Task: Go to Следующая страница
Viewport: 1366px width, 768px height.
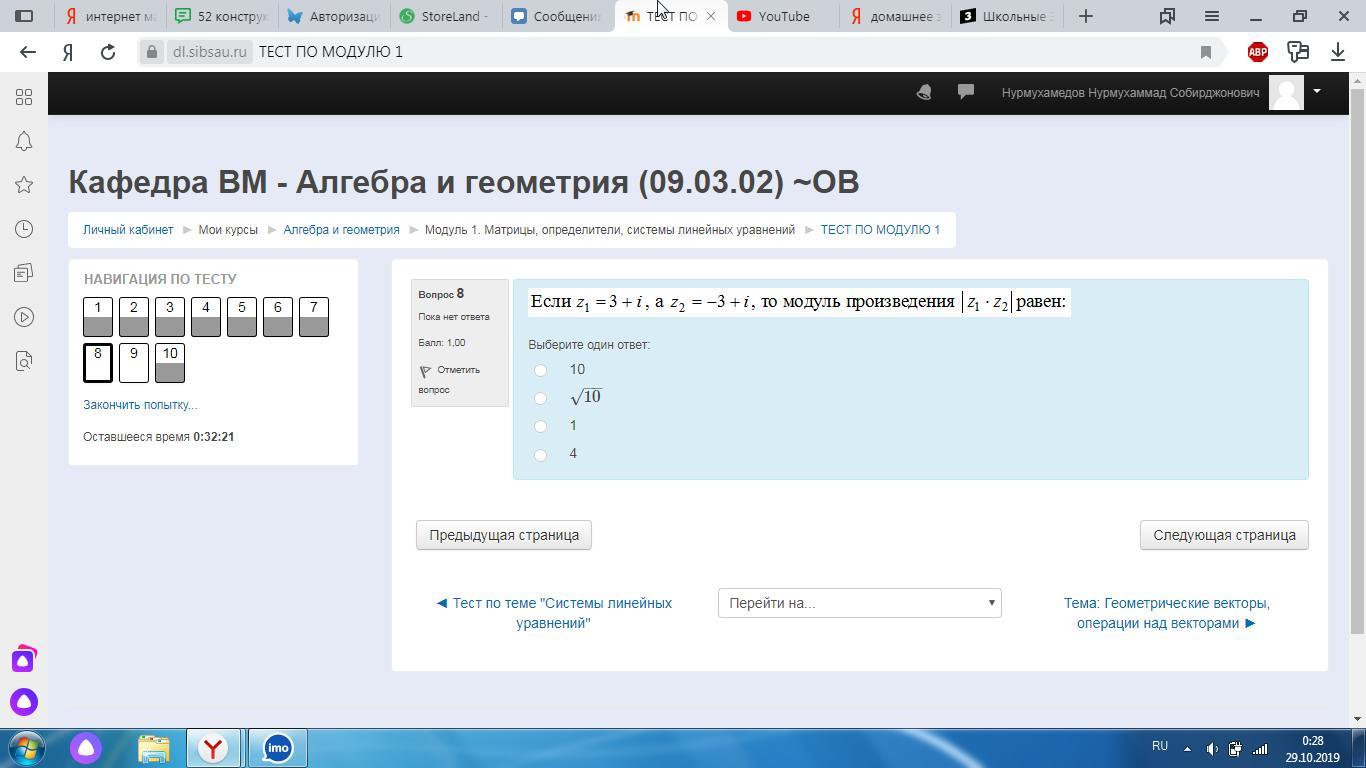Action: [x=1224, y=535]
